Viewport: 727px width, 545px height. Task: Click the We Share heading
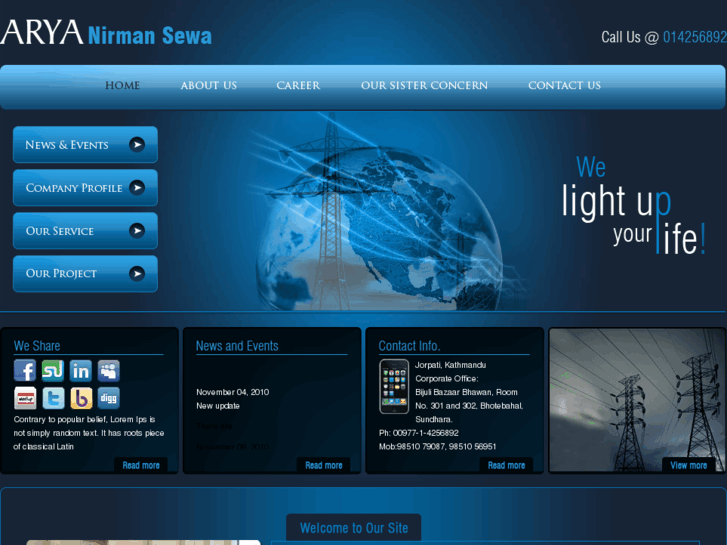tap(37, 346)
